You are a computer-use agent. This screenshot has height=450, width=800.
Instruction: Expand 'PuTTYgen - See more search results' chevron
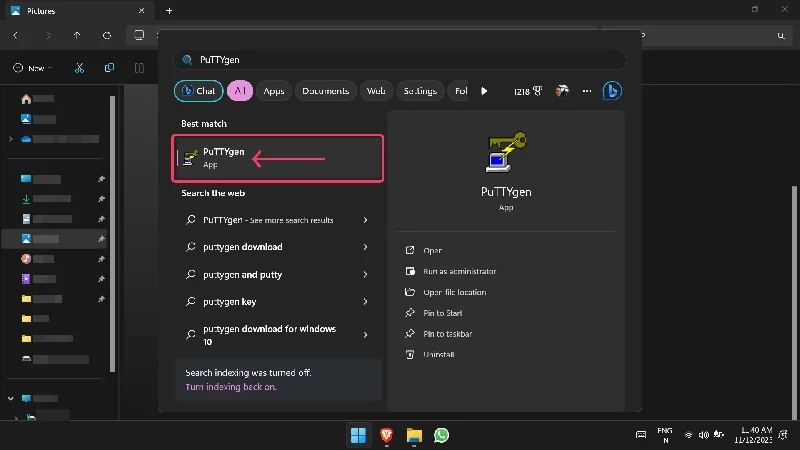point(365,220)
